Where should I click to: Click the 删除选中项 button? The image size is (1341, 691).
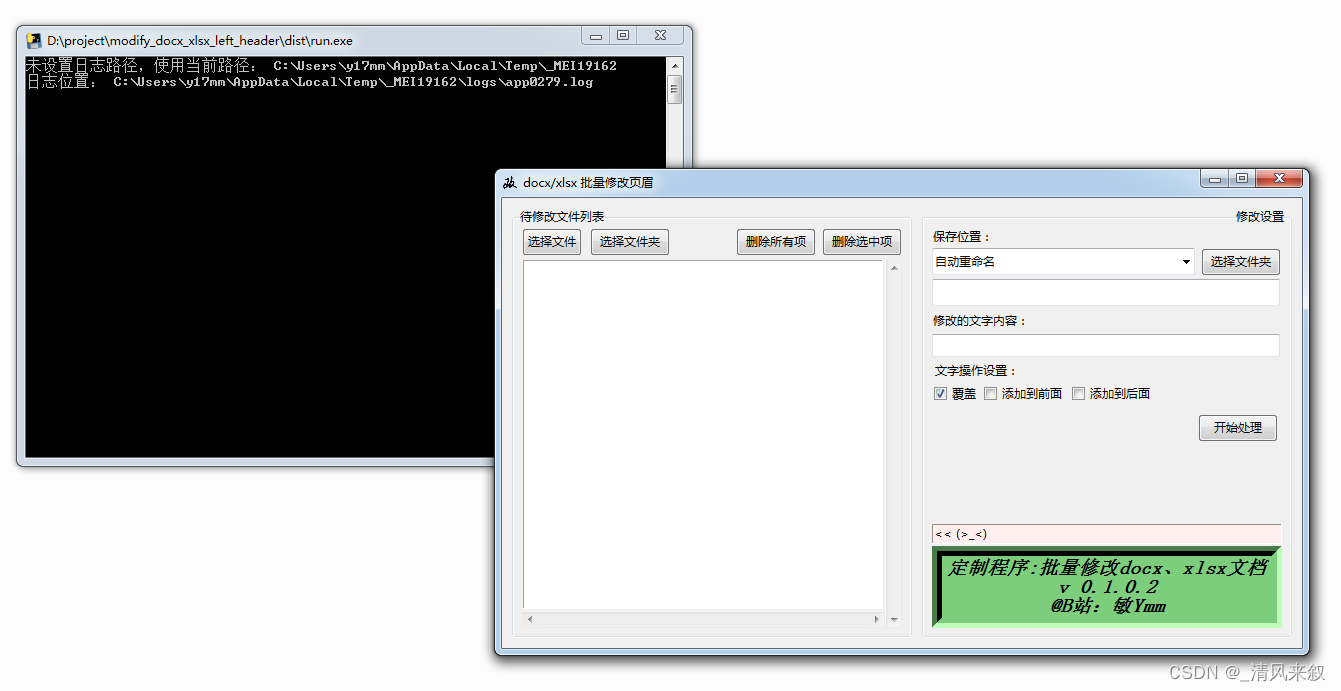(x=862, y=242)
